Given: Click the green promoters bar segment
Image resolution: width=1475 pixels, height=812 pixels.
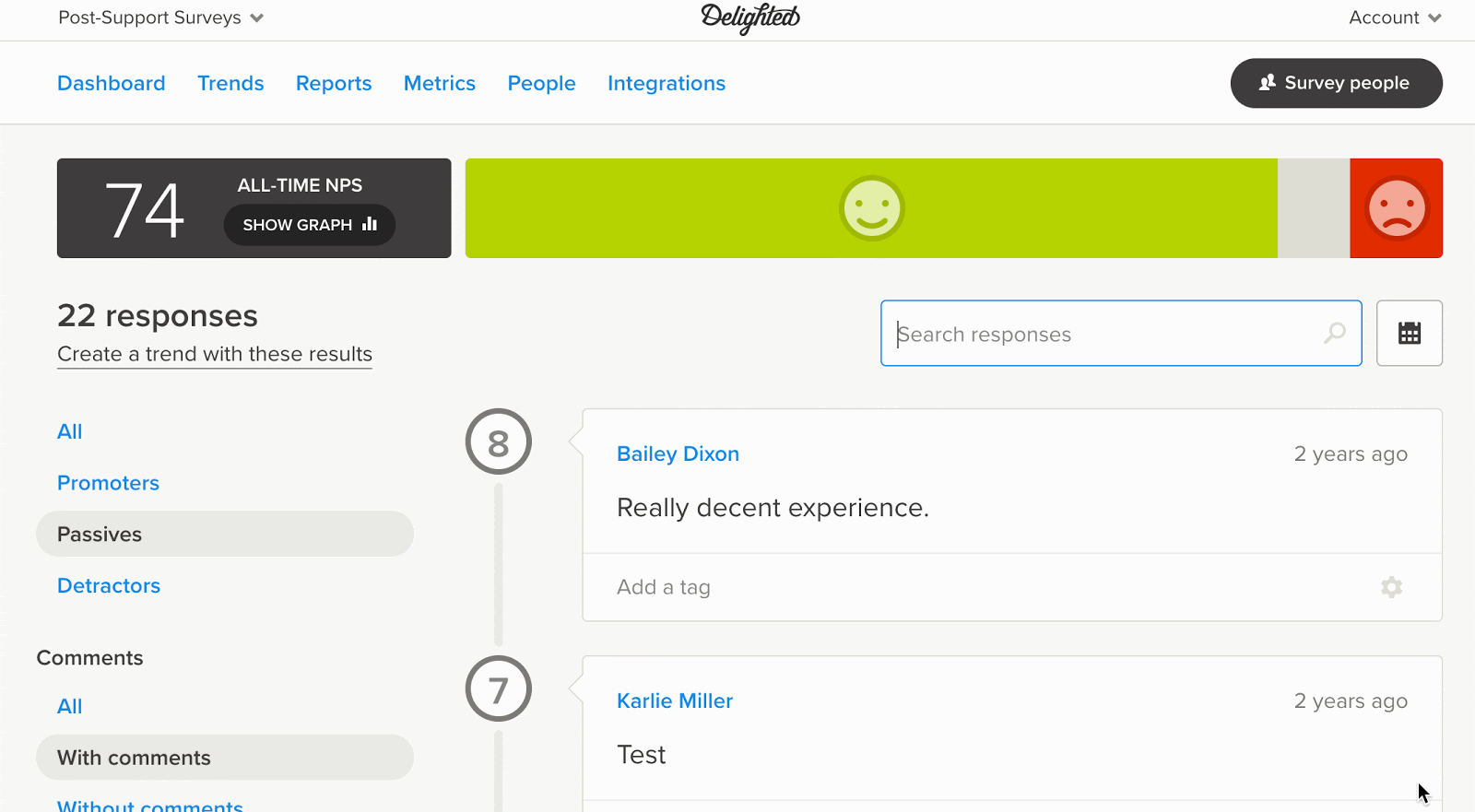Looking at the screenshot, I should coord(871,208).
